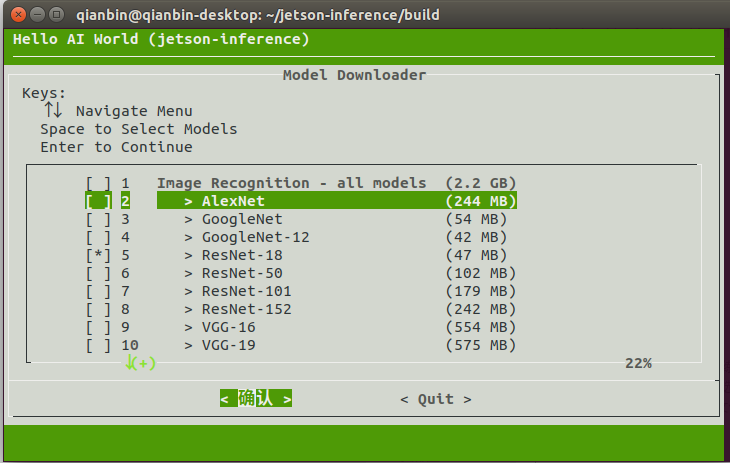Uncheck the ResNet-18 checkbox
Screen dimensions: 730x463
click(98, 255)
